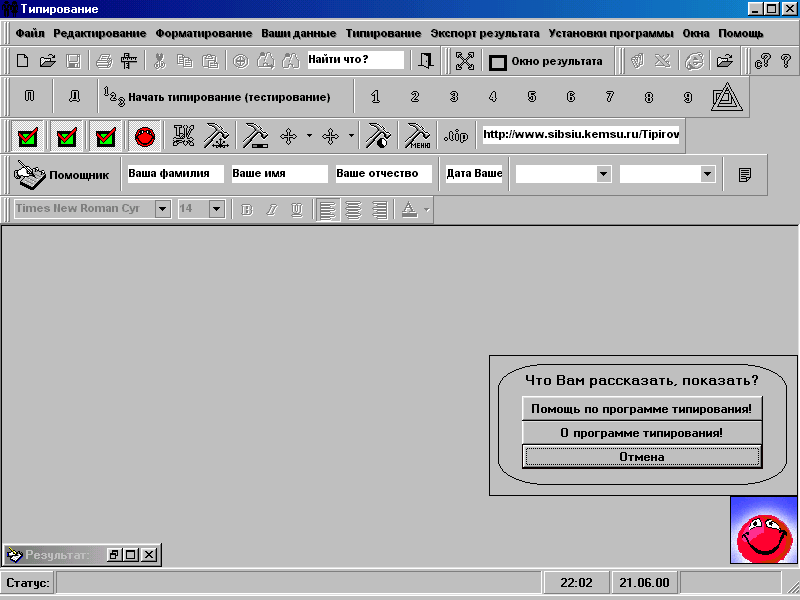Open the font size 14 dropdown
800x600 pixels.
click(x=217, y=209)
